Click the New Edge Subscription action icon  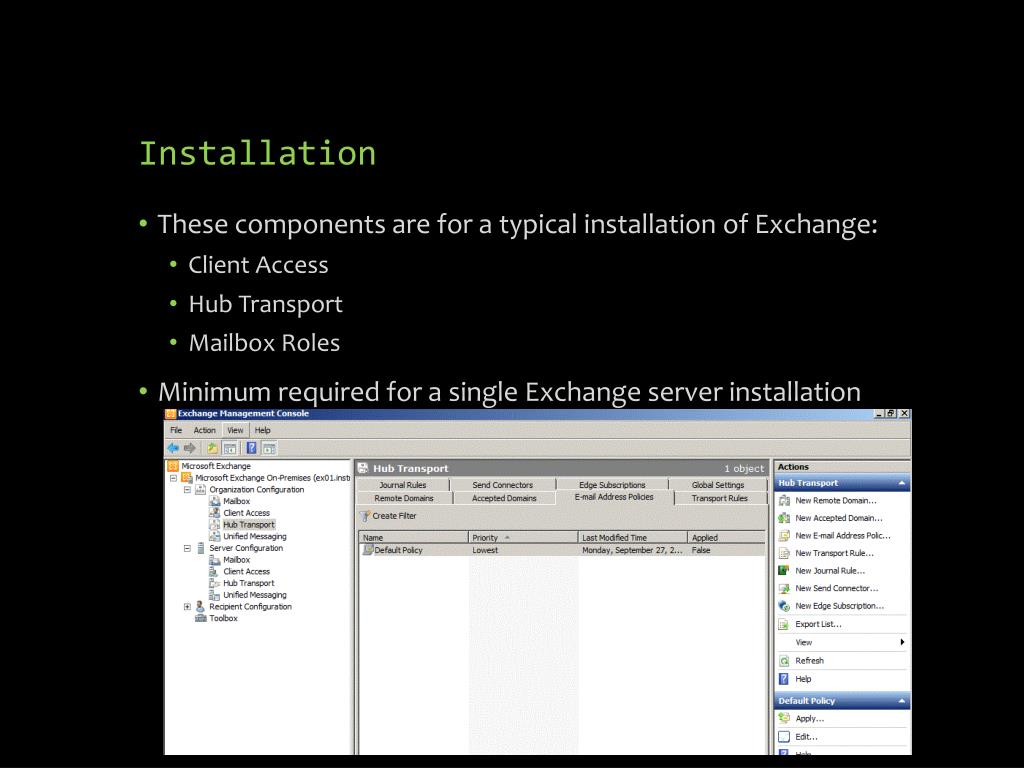(x=784, y=606)
